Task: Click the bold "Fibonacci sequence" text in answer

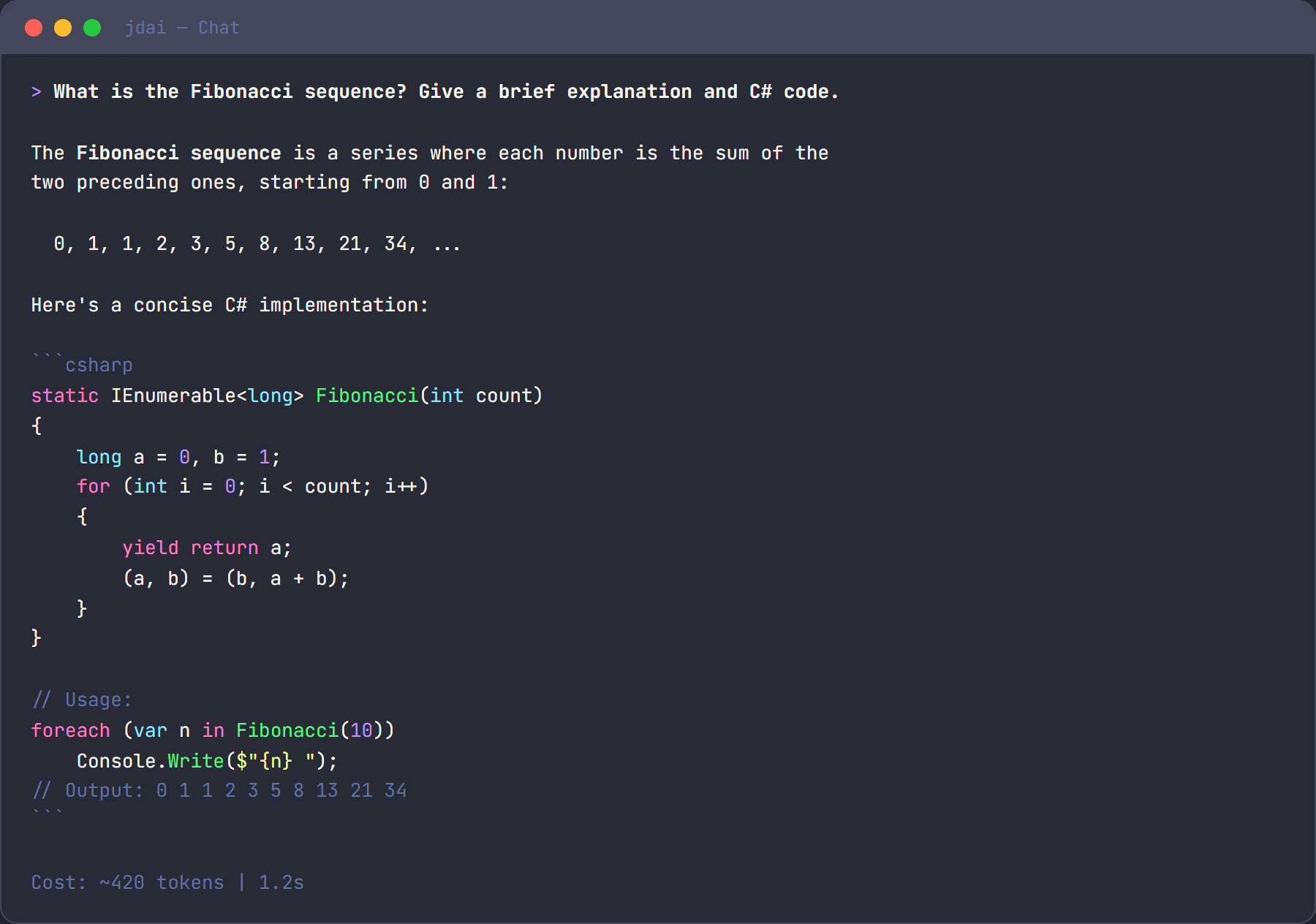Action: pos(178,154)
